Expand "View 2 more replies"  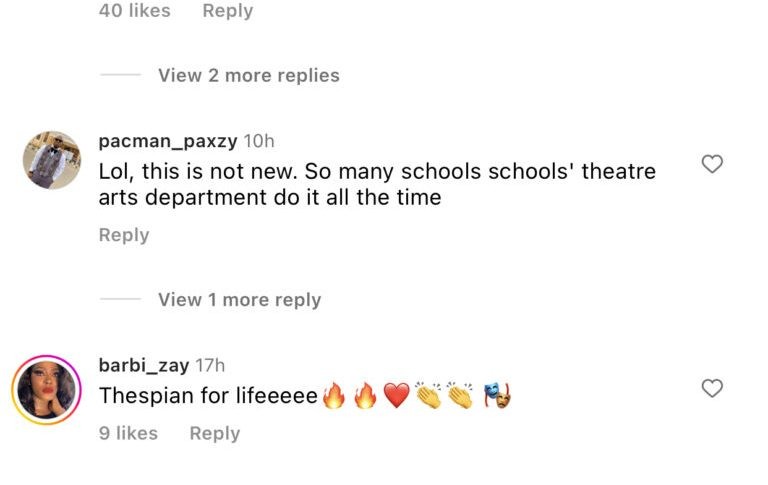coord(248,76)
